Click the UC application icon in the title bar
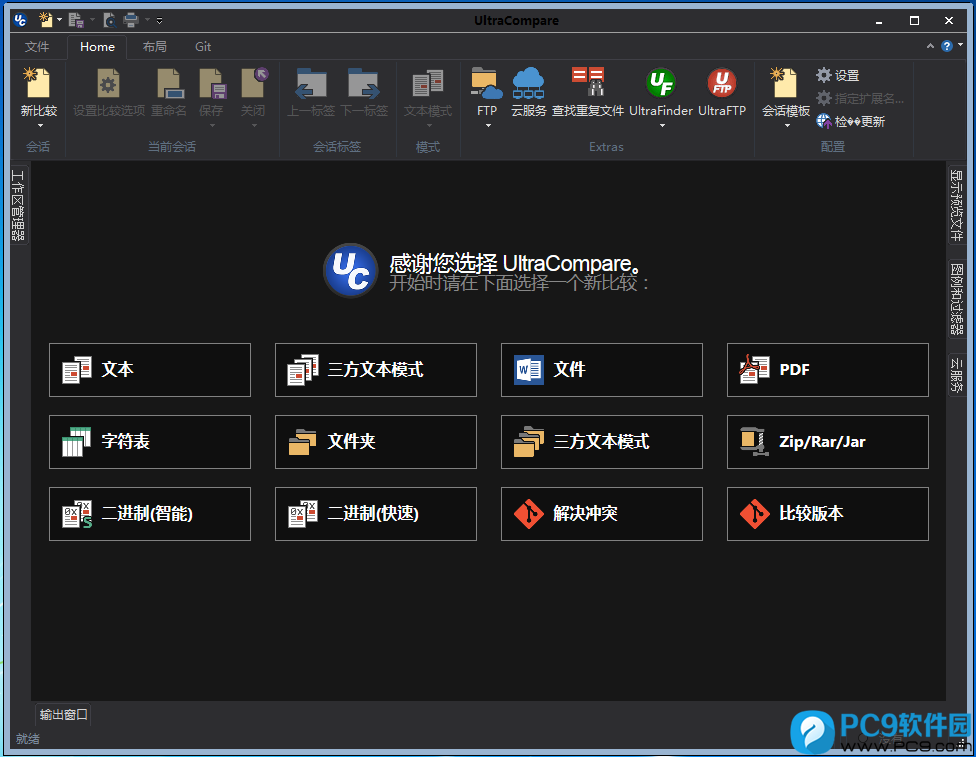Viewport: 976px width, 757px height. click(20, 20)
